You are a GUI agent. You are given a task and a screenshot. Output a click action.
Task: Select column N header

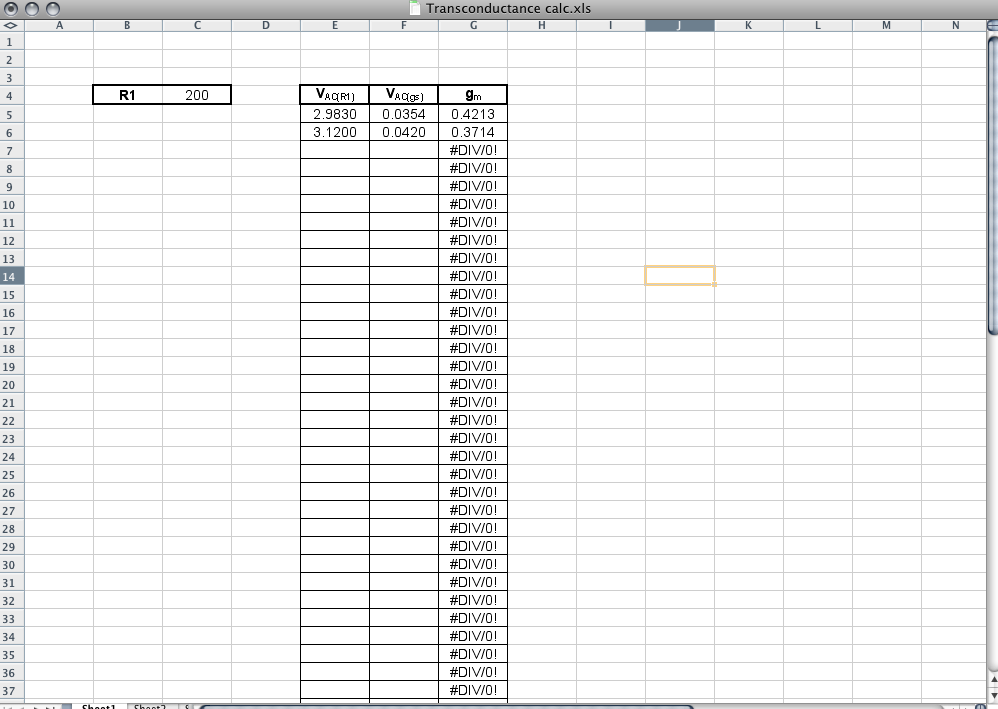(955, 25)
